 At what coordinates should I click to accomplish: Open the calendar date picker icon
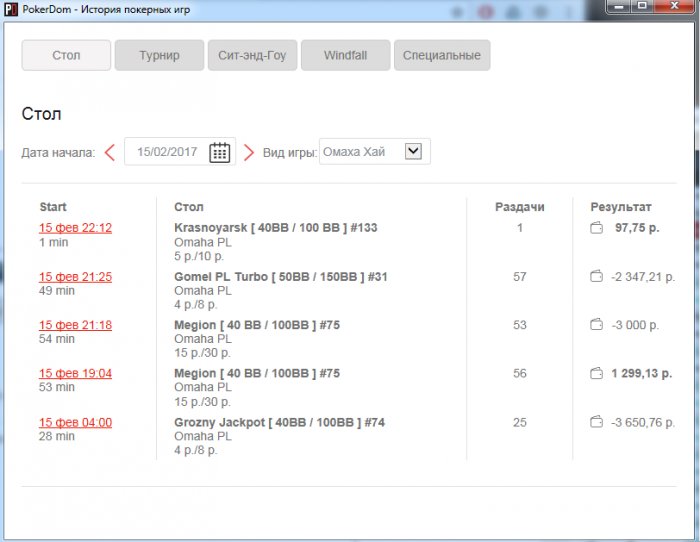click(220, 152)
